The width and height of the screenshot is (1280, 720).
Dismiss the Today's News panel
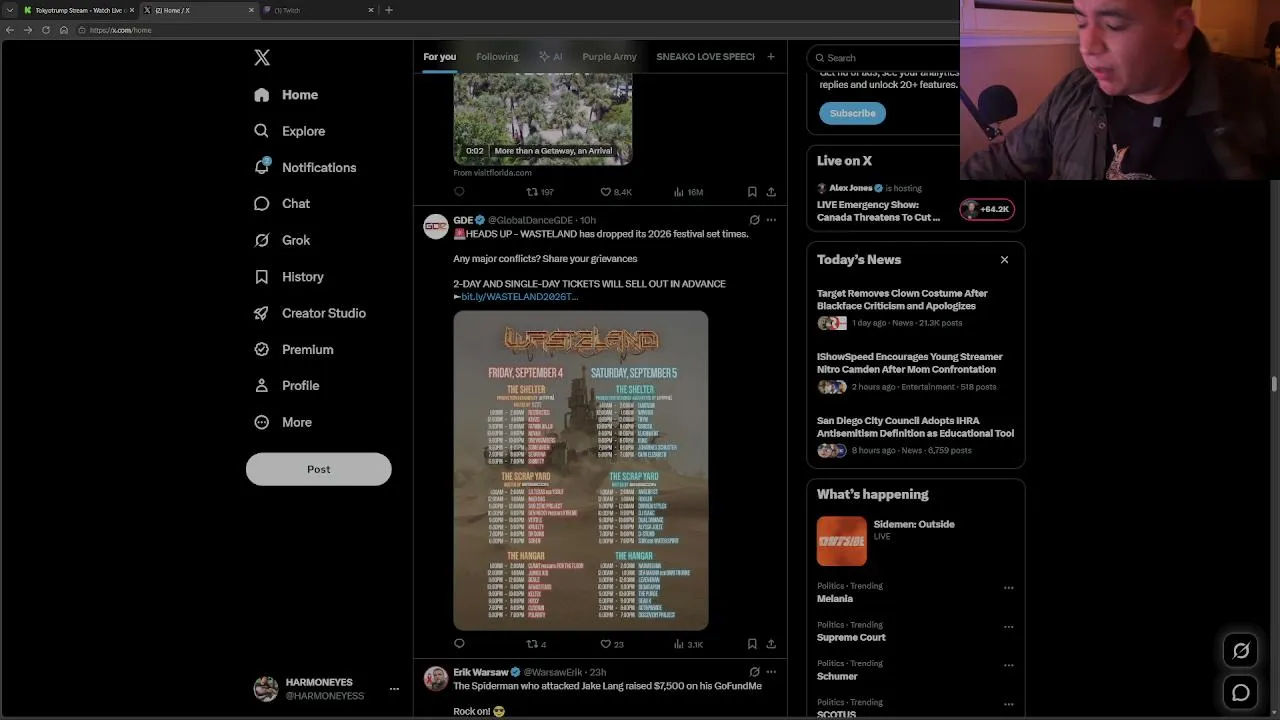(1004, 260)
